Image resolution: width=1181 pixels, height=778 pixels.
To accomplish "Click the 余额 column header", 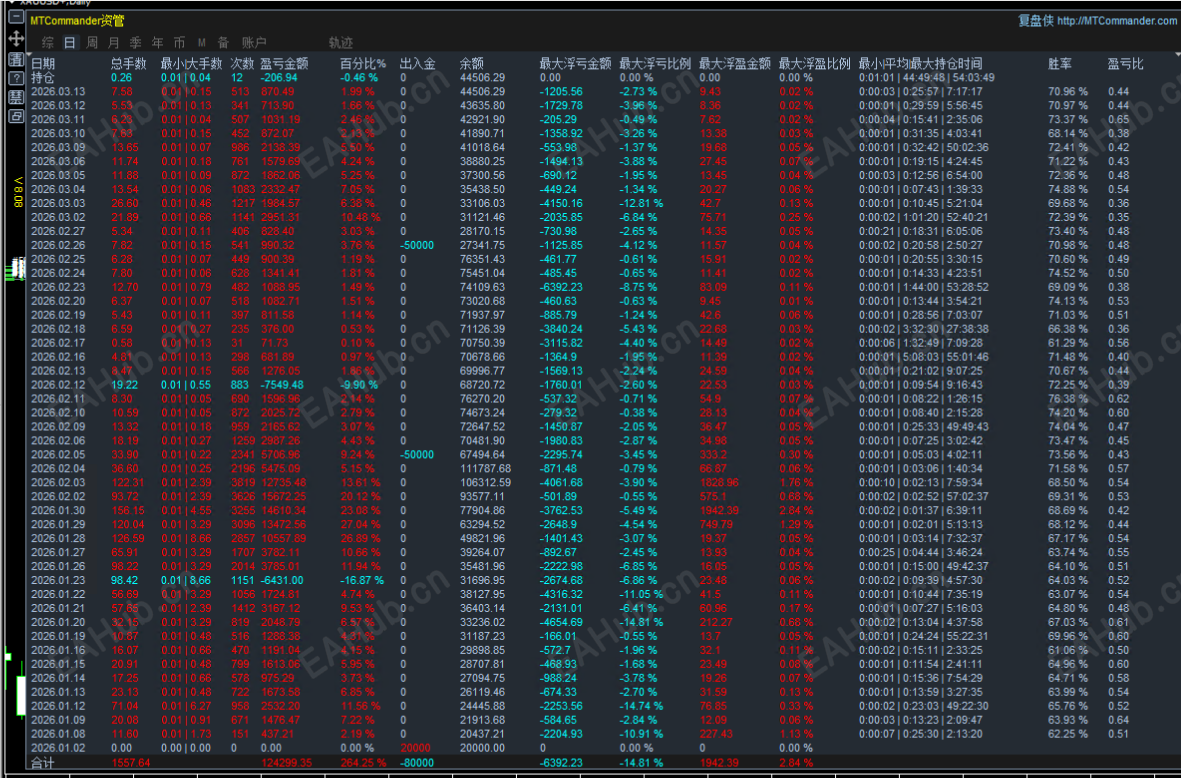I will [x=471, y=63].
